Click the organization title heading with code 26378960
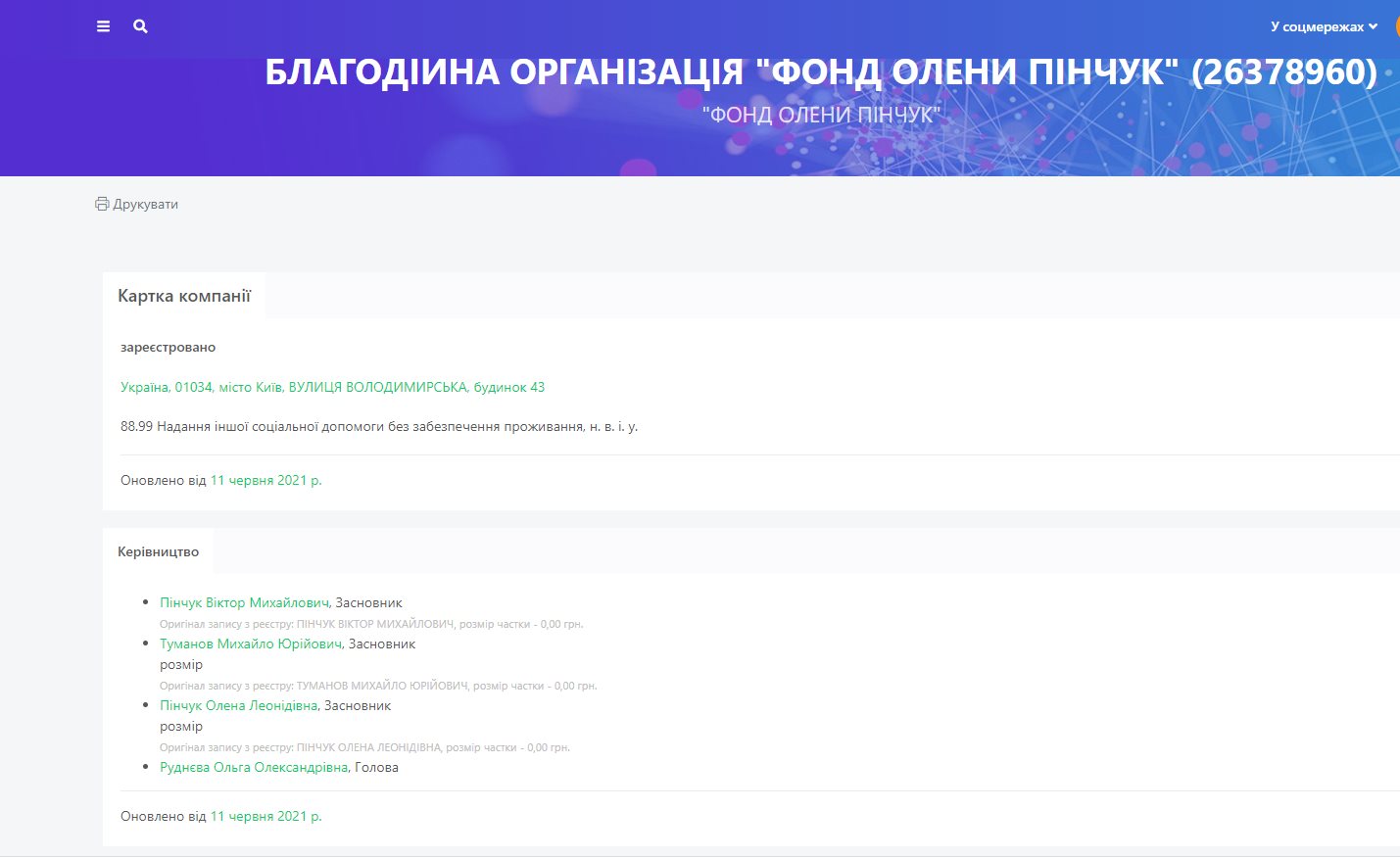Screen dimensions: 1400x858 point(820,72)
